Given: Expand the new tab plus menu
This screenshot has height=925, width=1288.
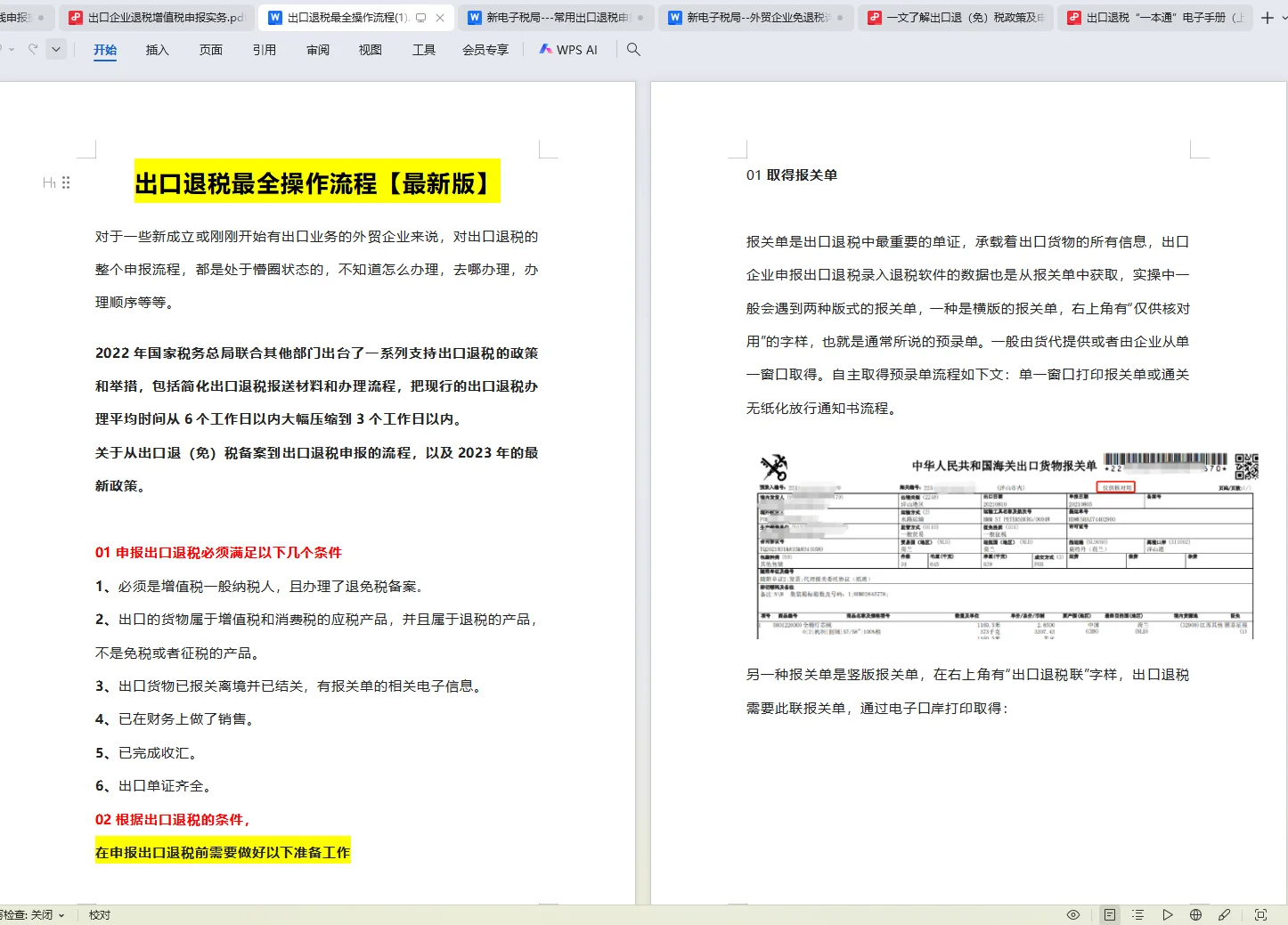Looking at the screenshot, I should point(1268,17).
